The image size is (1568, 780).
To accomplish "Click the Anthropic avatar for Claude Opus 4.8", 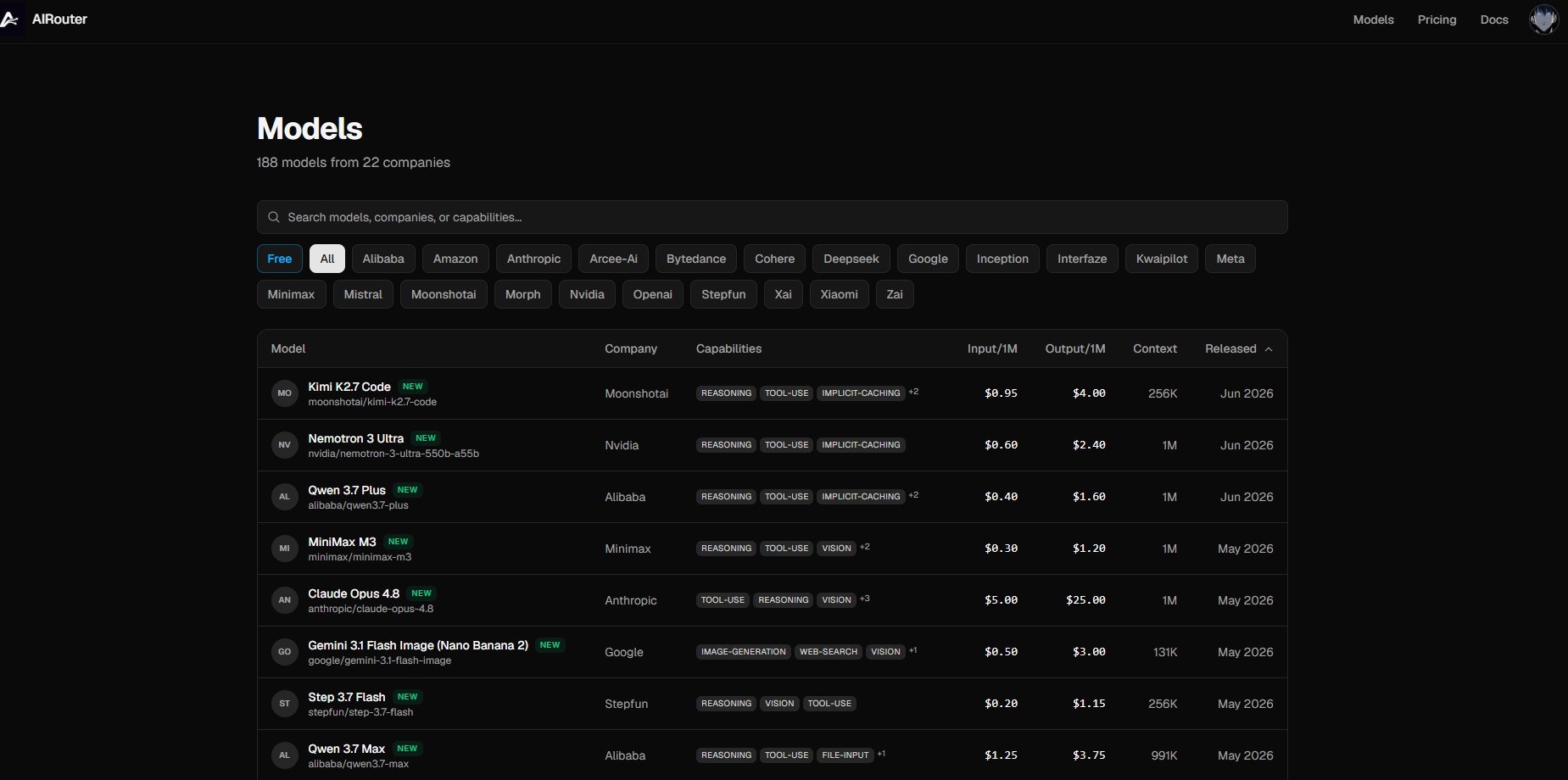I will [x=284, y=600].
